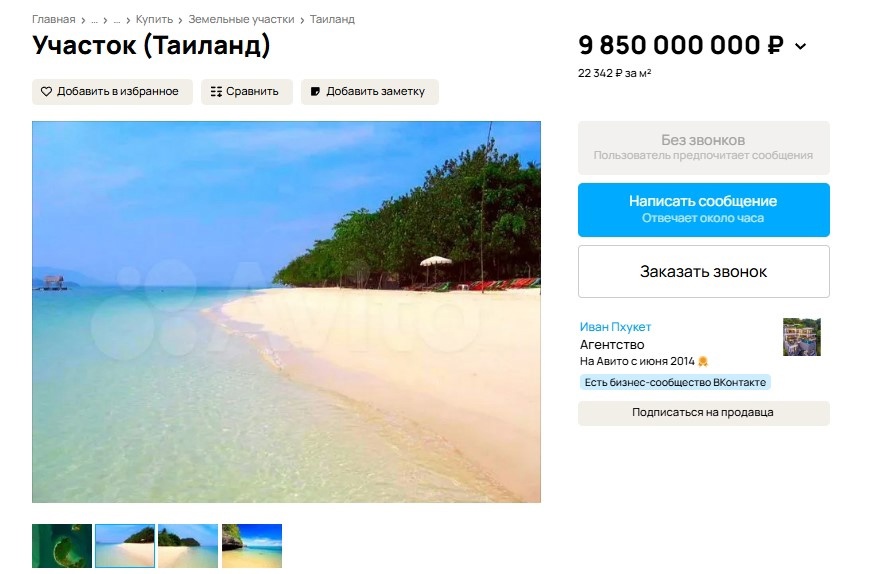The image size is (880, 574).
Task: Expand the second collapsed breadcrumb ellipsis
Action: 116,19
